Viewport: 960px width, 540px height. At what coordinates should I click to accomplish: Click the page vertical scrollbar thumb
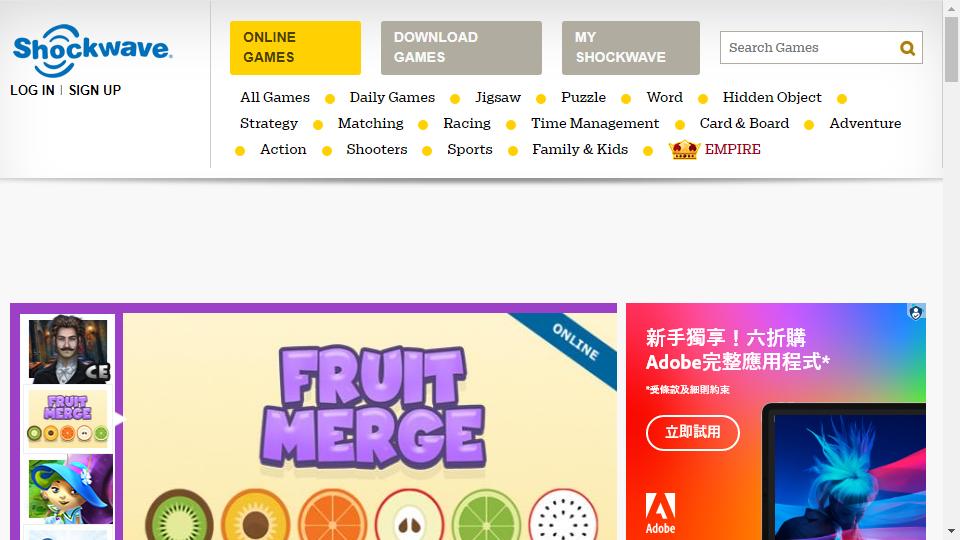[x=951, y=49]
